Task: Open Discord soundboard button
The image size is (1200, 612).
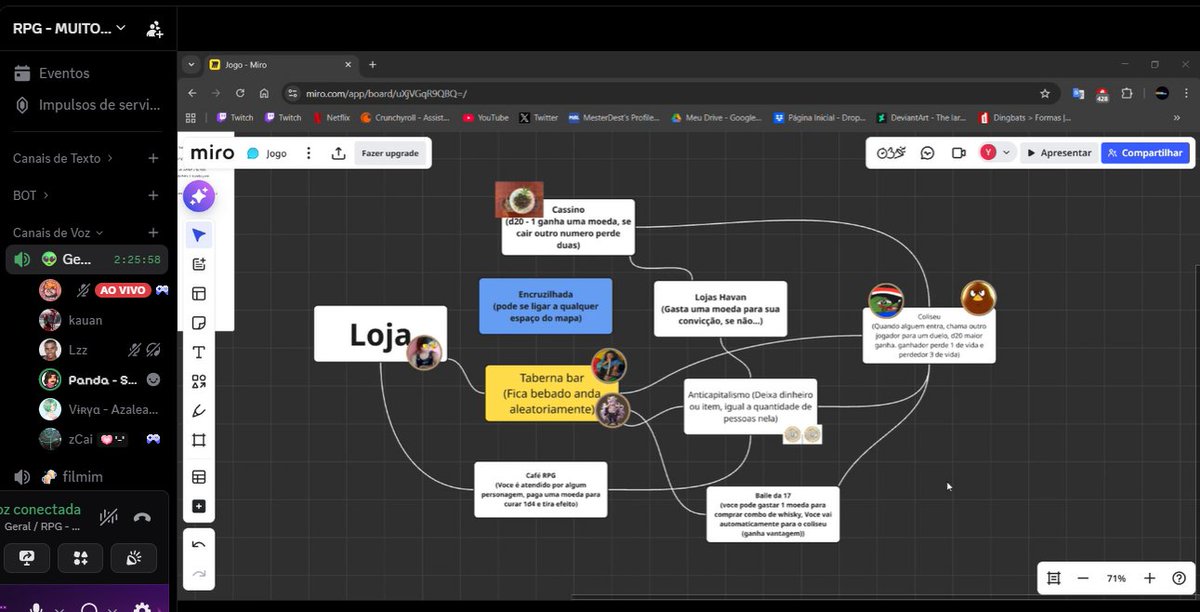Action: tap(133, 557)
